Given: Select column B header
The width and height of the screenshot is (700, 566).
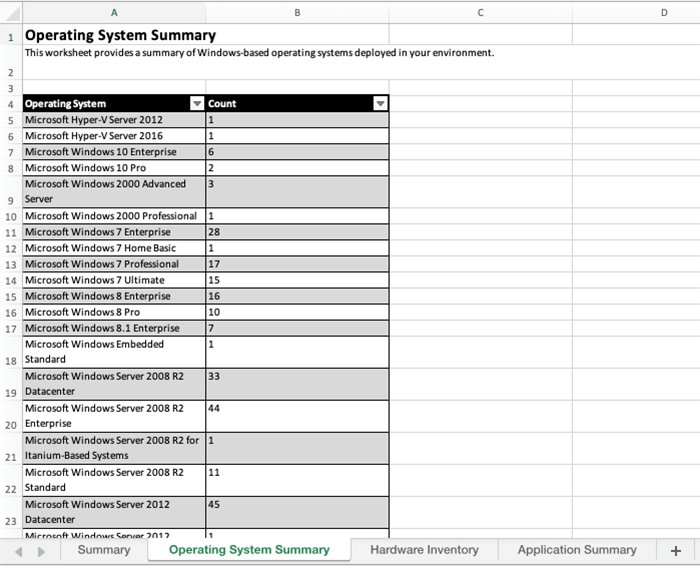Looking at the screenshot, I should tap(297, 12).
